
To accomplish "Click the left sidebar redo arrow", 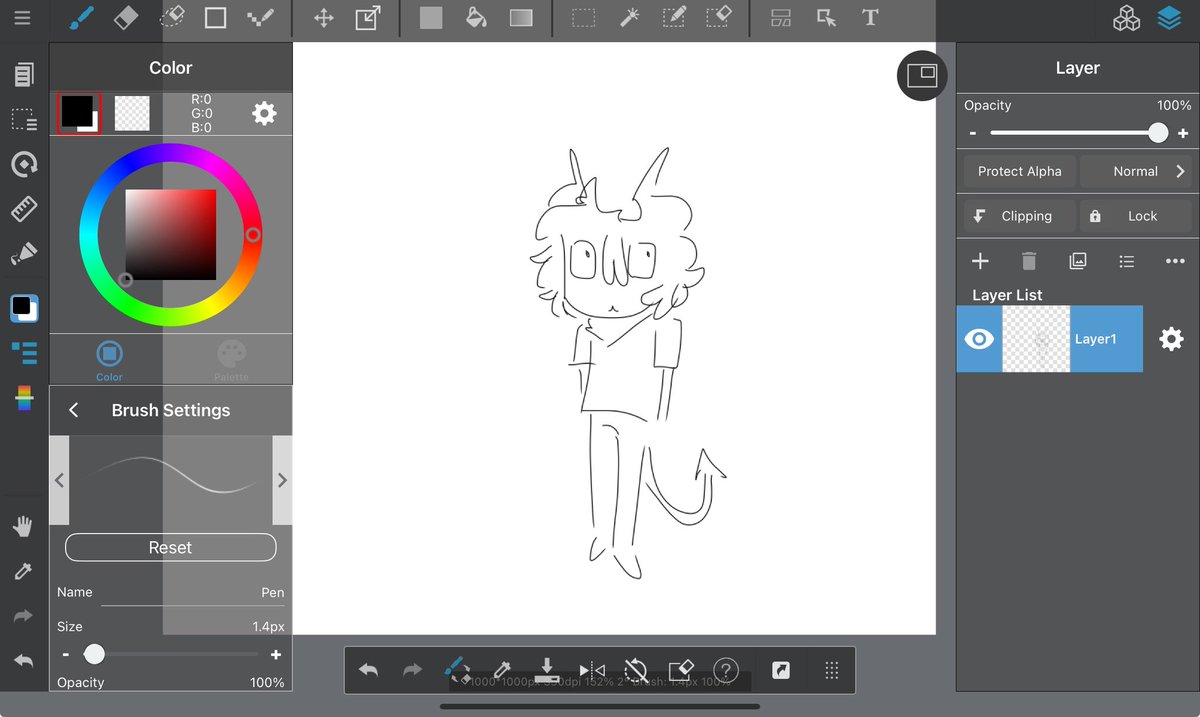I will (x=23, y=616).
